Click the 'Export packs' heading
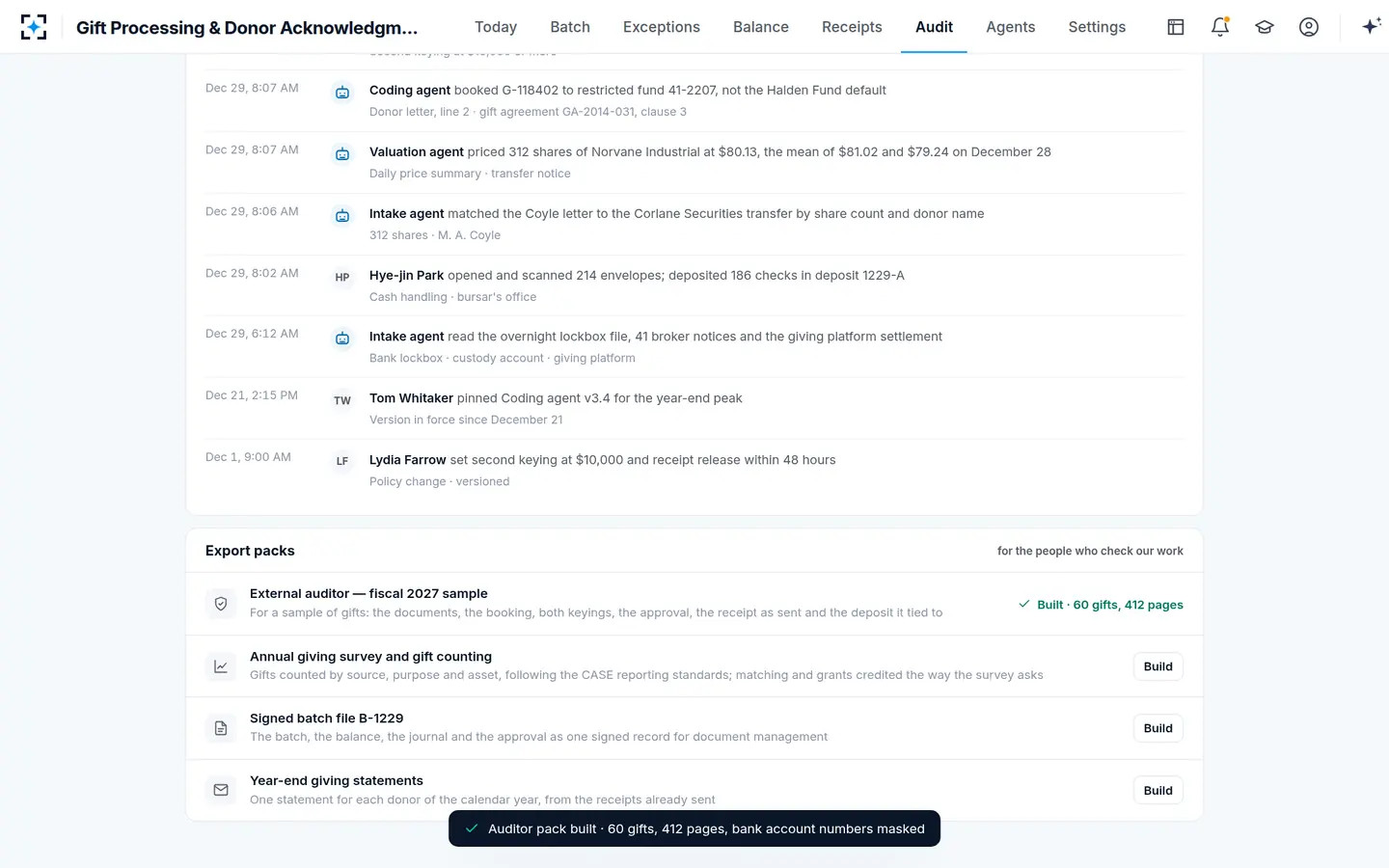The width and height of the screenshot is (1389, 868). (x=250, y=551)
